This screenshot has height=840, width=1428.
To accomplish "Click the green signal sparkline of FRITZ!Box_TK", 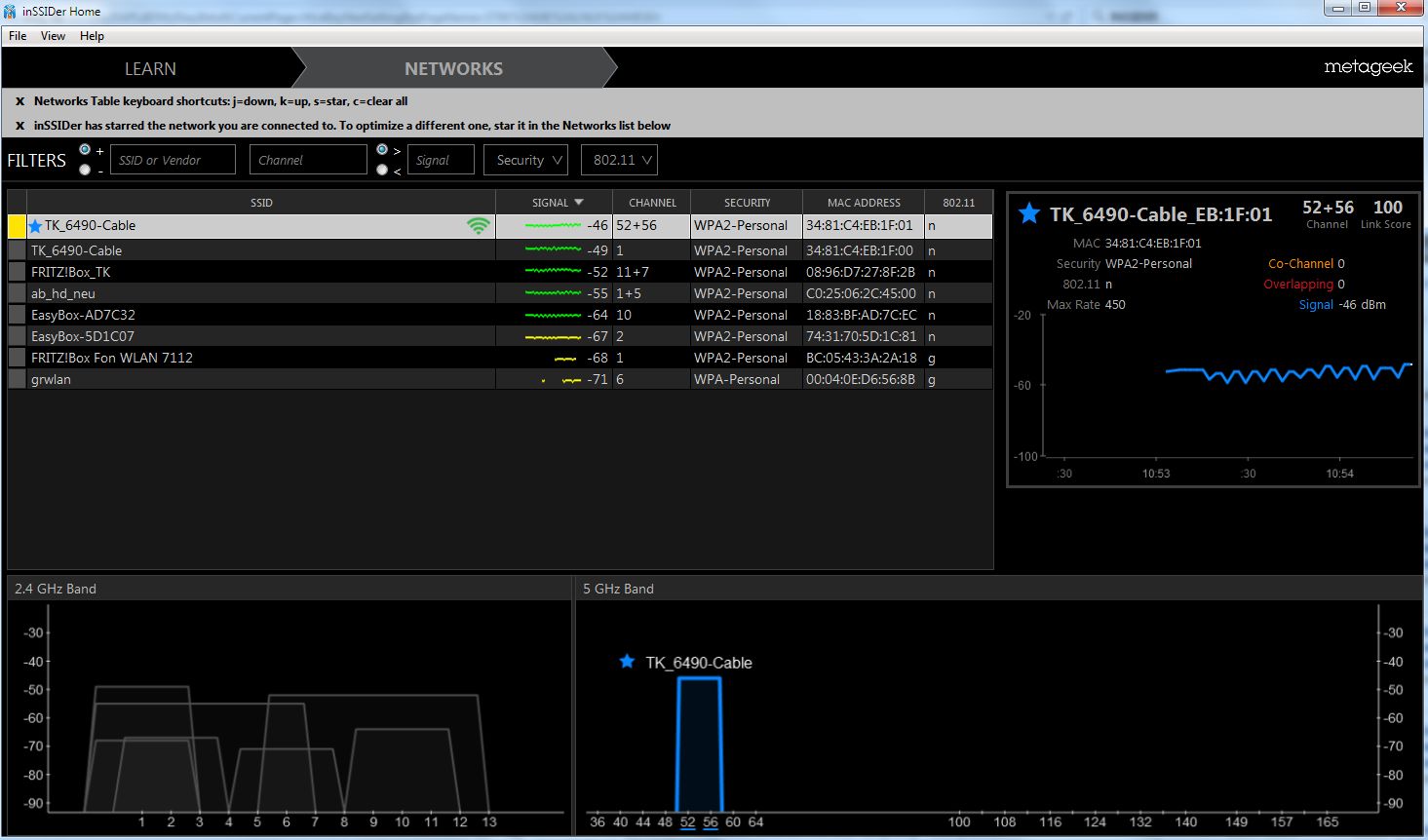I will tap(553, 272).
